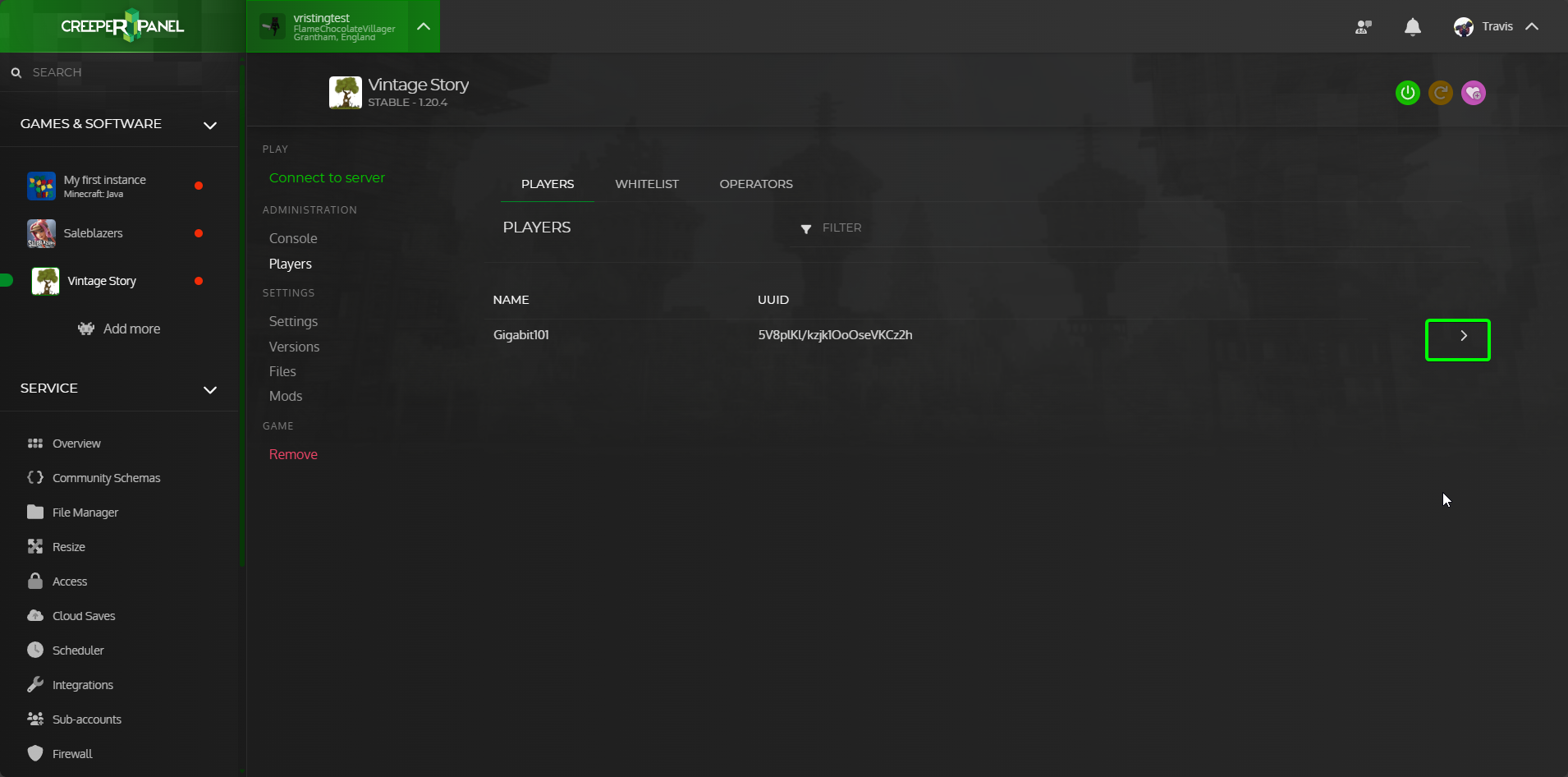Click the Gigabit101 player name
The height and width of the screenshot is (777, 1568).
coord(521,334)
